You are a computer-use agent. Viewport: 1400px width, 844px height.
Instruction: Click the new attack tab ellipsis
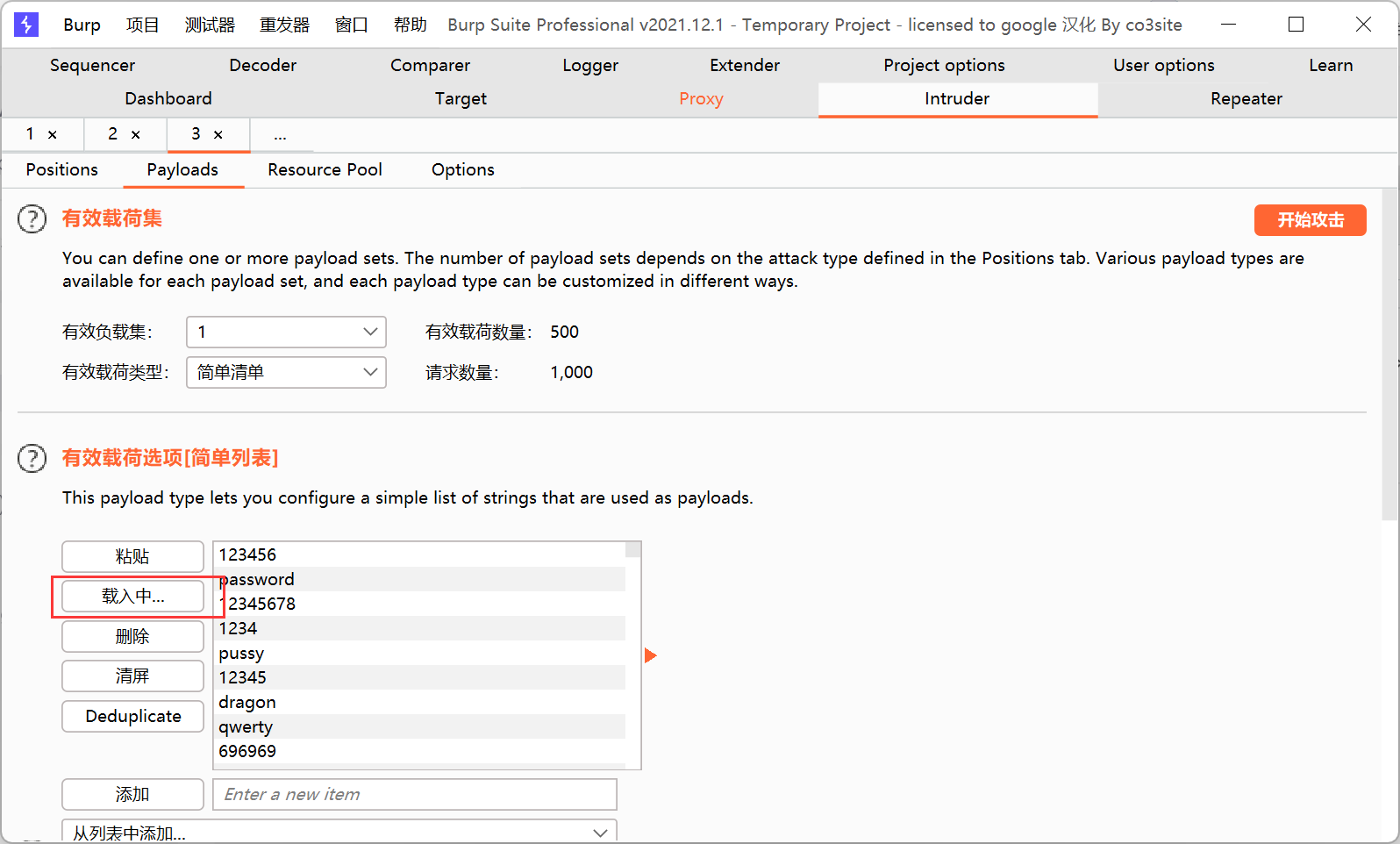tap(280, 135)
